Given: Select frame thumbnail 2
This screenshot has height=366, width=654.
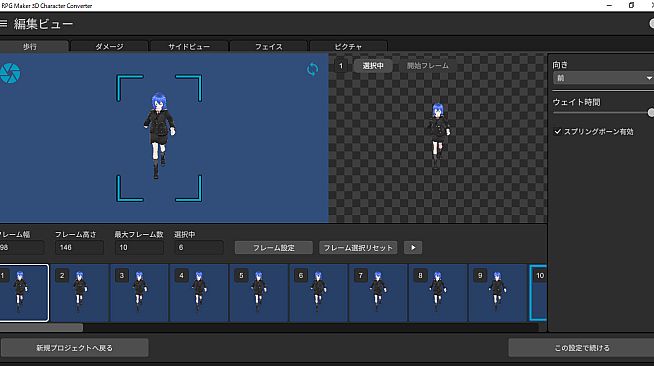Looking at the screenshot, I should [x=80, y=293].
